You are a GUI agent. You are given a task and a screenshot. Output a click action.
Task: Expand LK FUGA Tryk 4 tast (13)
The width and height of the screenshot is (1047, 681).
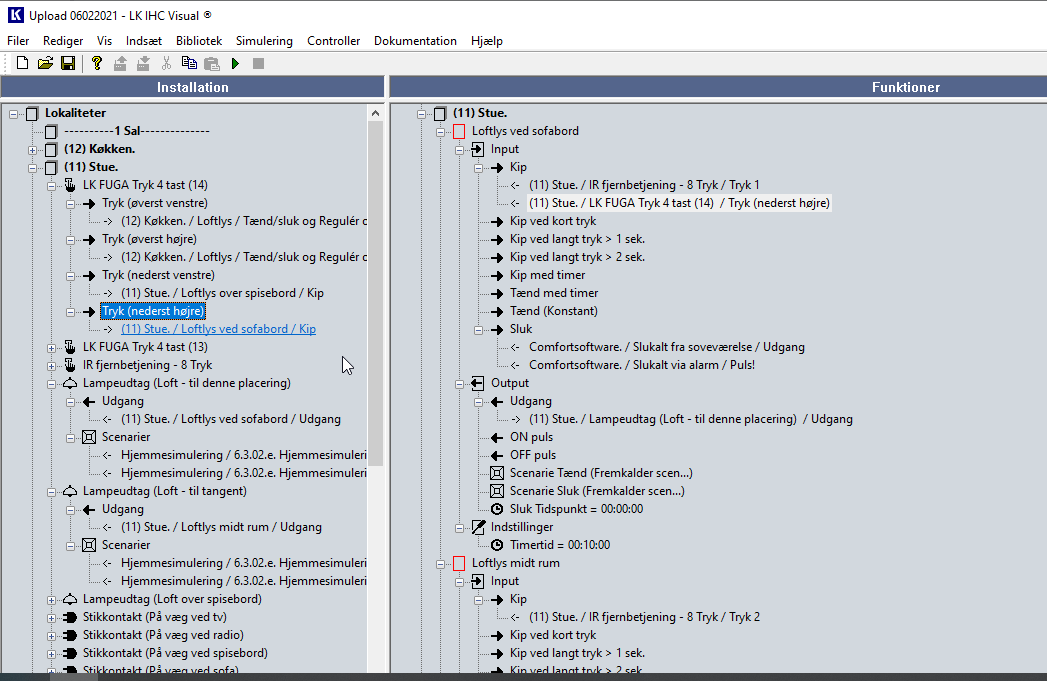(x=52, y=347)
